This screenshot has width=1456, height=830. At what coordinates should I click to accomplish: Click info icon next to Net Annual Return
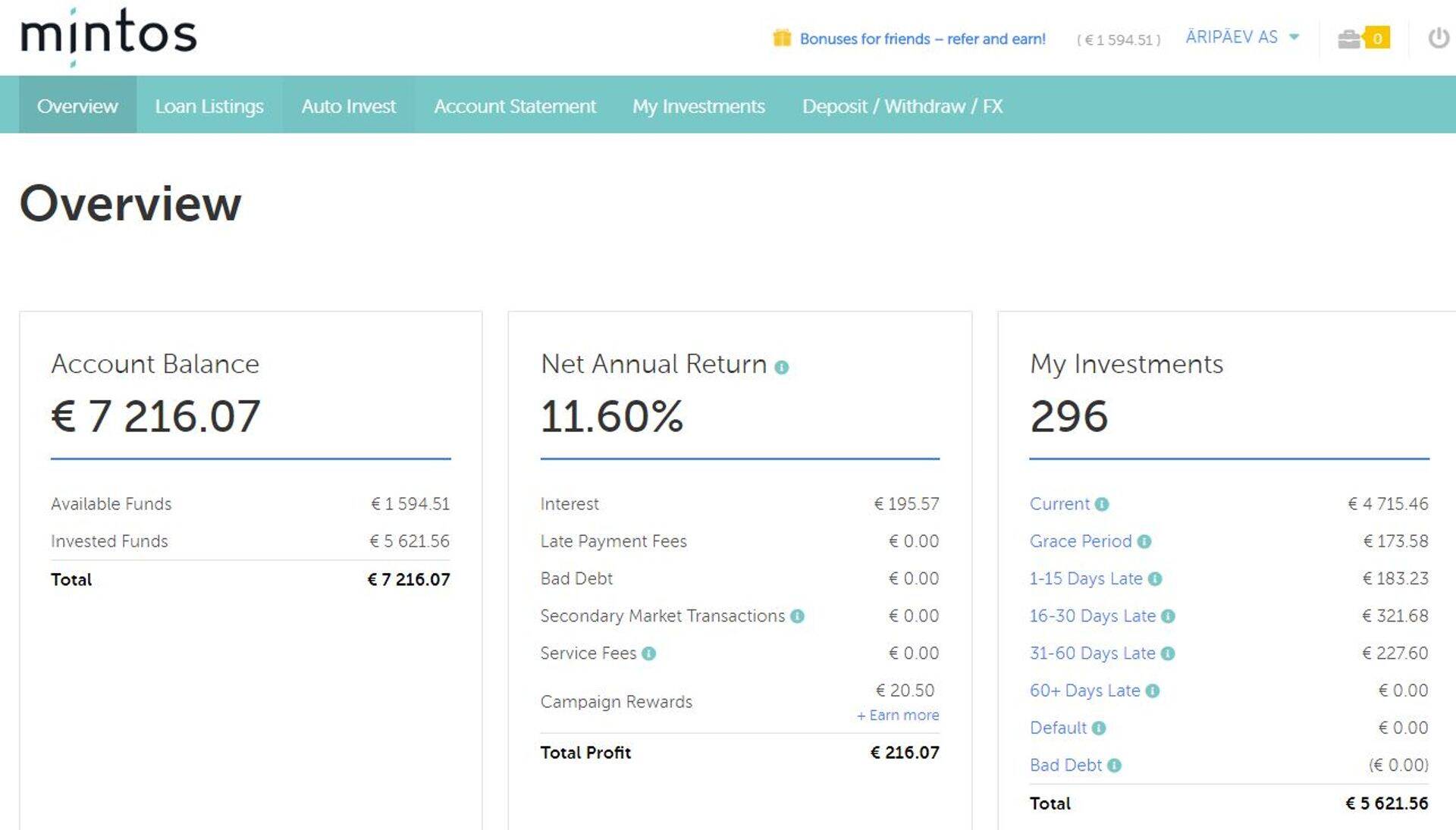(x=782, y=368)
